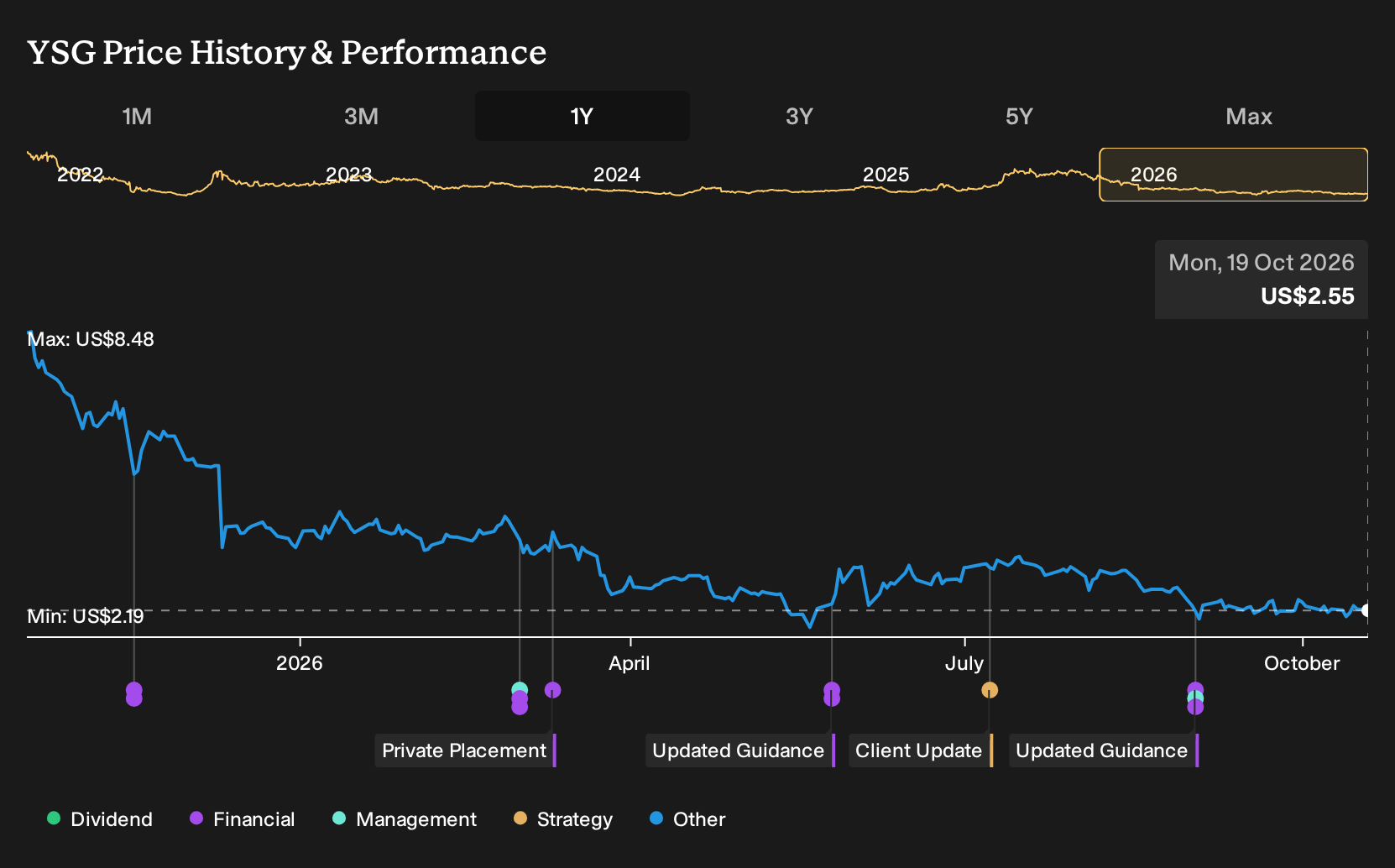
Task: Open the Updated Guidance label near October
Action: pyautogui.click(x=1104, y=750)
